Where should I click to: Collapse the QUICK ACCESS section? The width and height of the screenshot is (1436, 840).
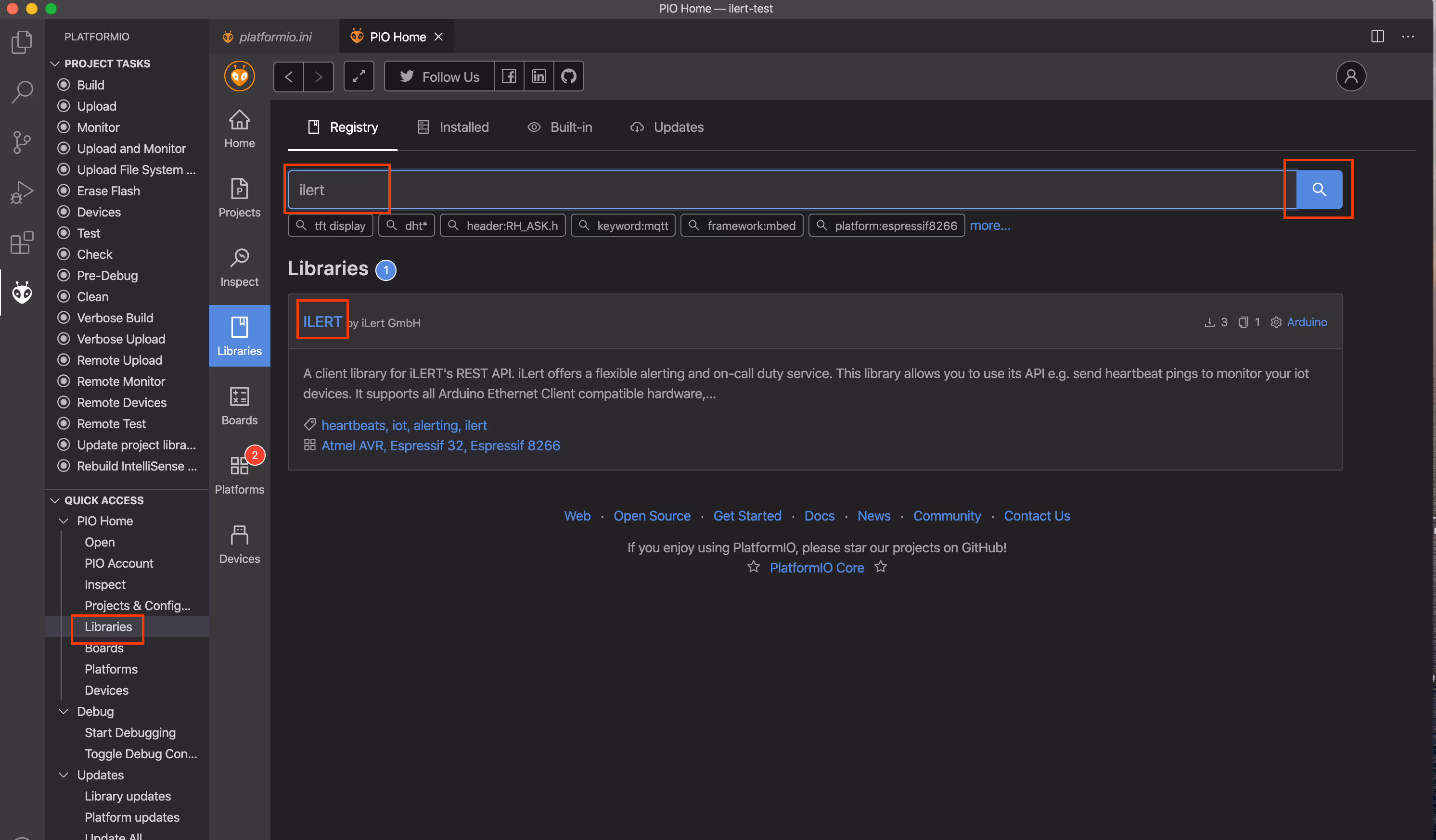click(x=55, y=500)
